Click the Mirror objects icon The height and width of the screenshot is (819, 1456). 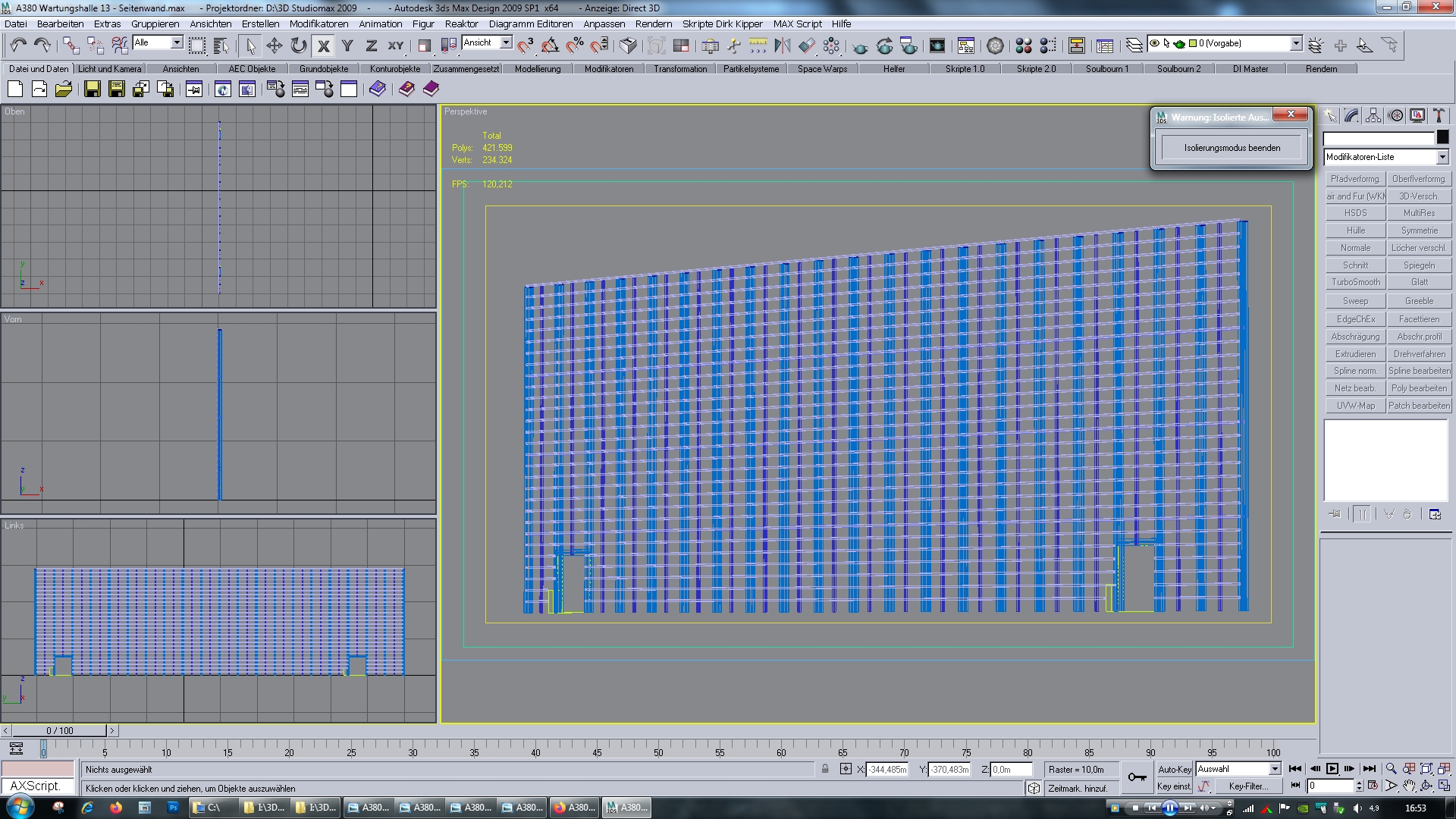click(782, 45)
